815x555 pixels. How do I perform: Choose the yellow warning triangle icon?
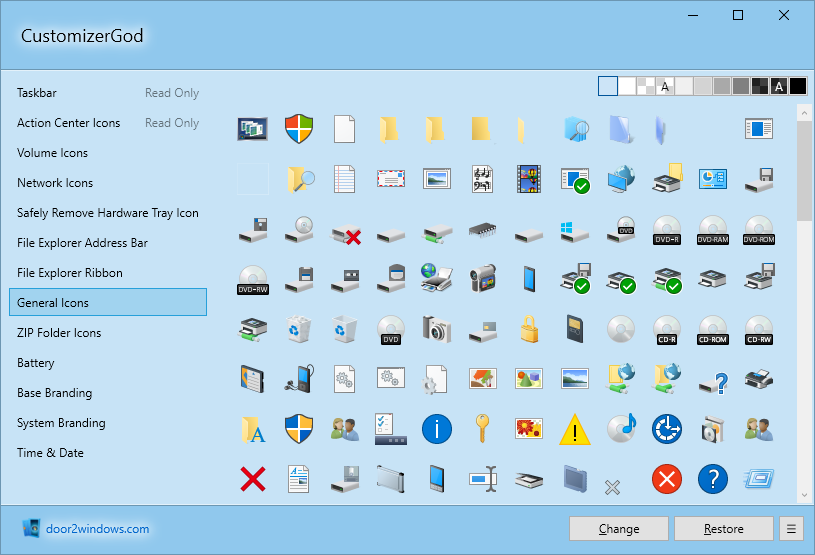tap(575, 430)
